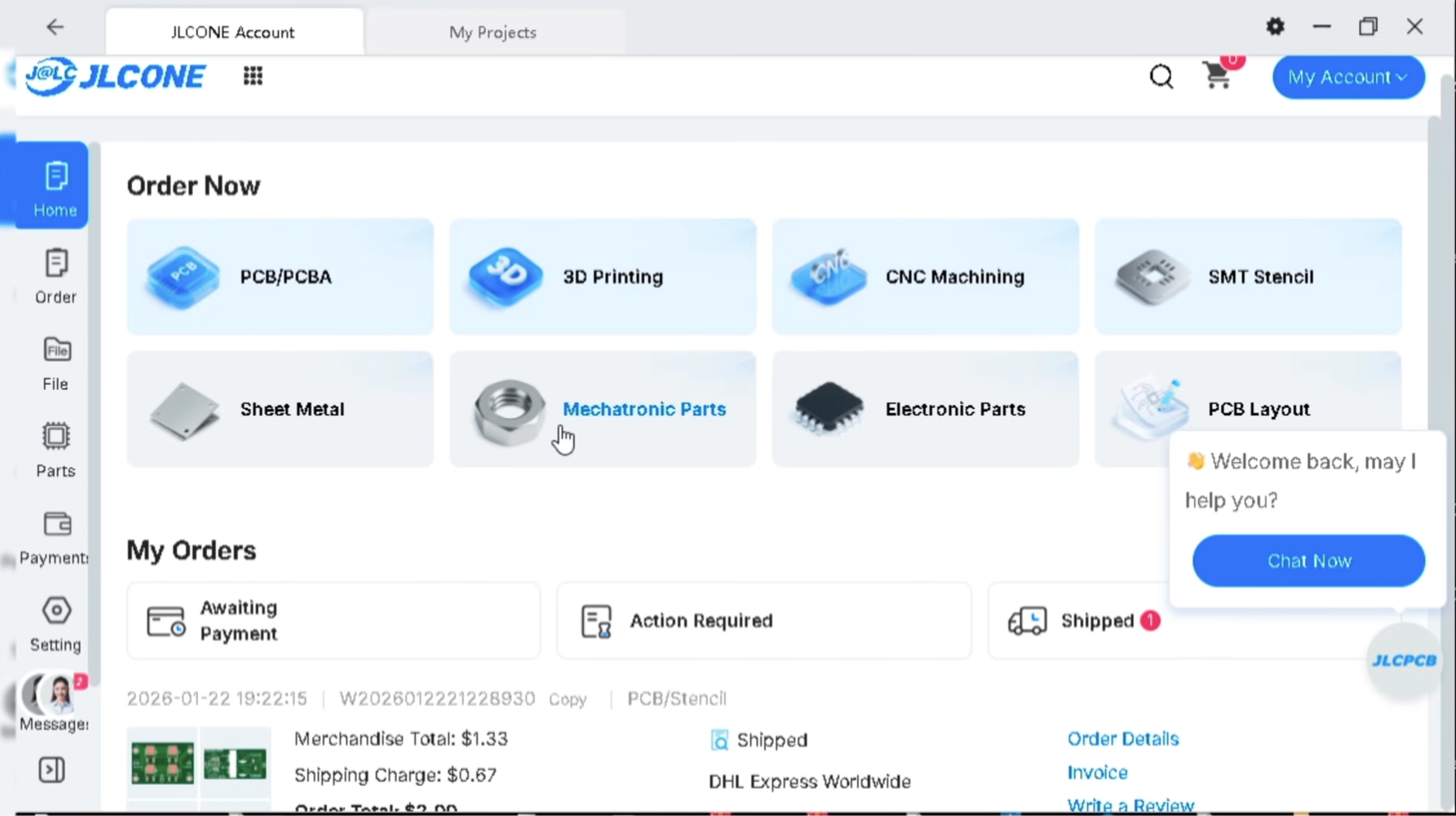Open the settings gear in title bar

1275,27
